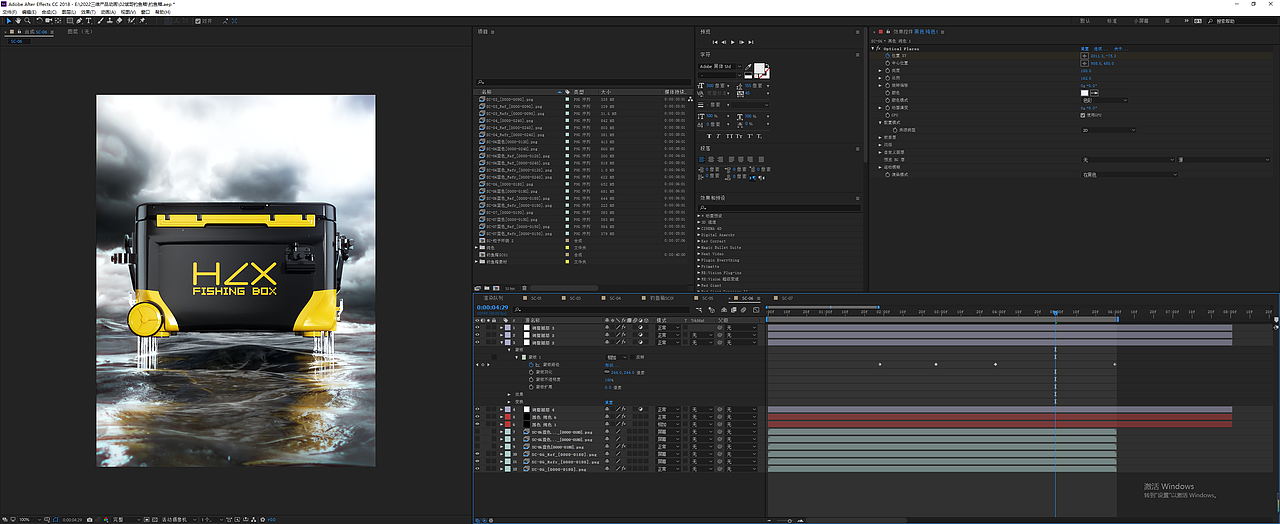Hide timeline layer 2 with eye toggle

click(x=477, y=335)
